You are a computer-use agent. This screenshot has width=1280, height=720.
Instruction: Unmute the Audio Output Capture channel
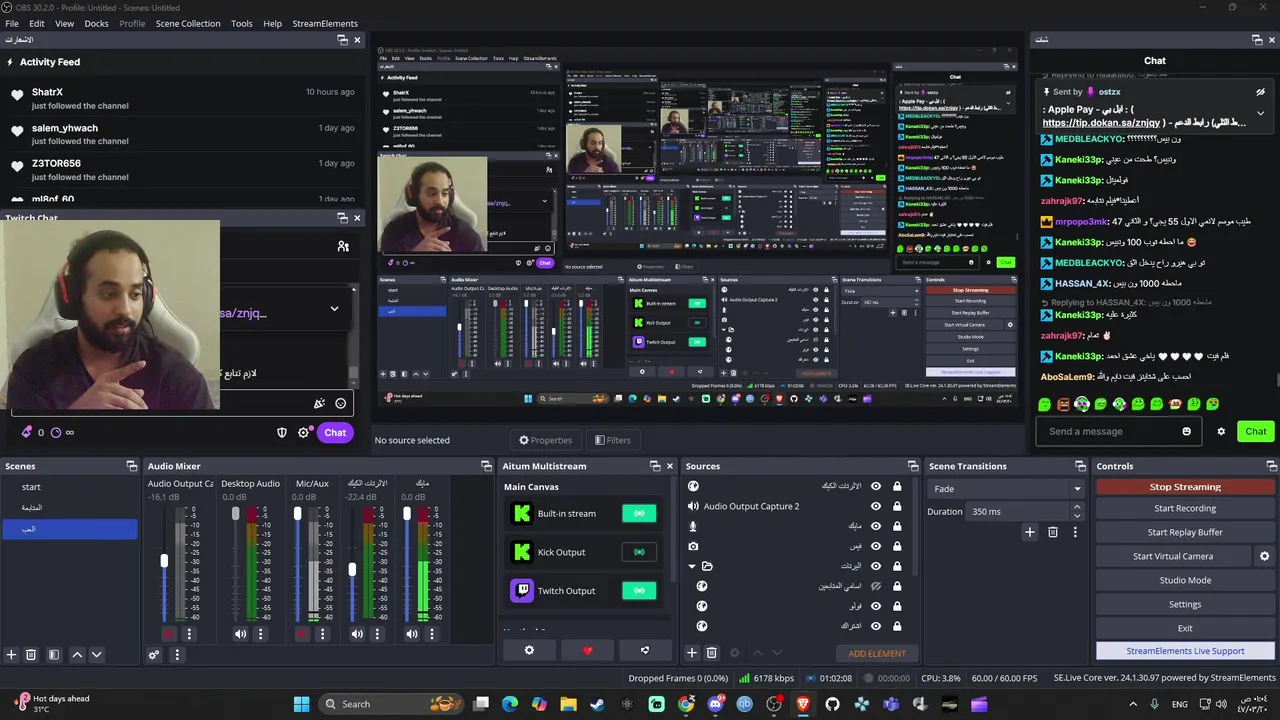point(168,634)
